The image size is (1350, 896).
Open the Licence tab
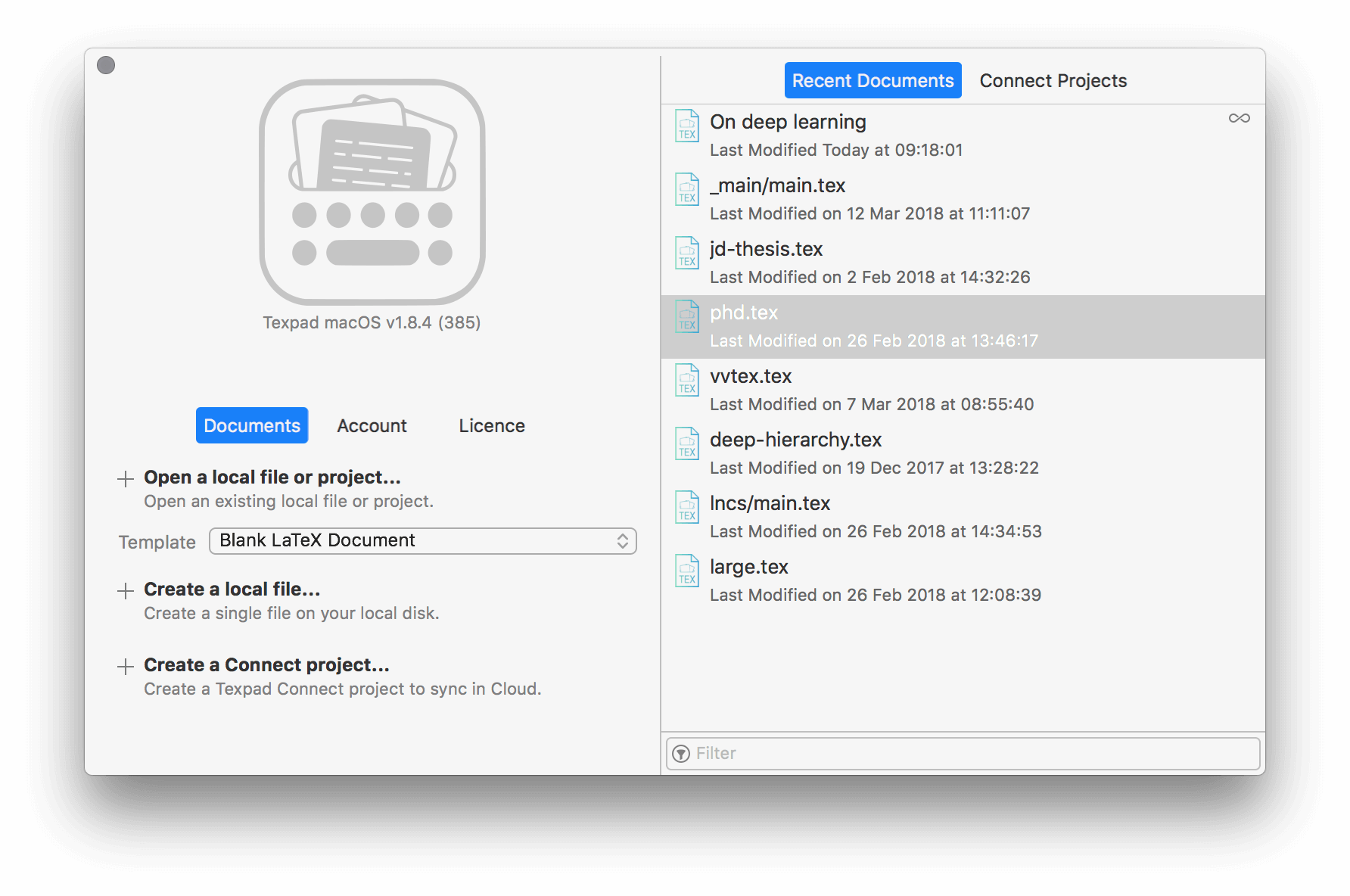[x=492, y=425]
